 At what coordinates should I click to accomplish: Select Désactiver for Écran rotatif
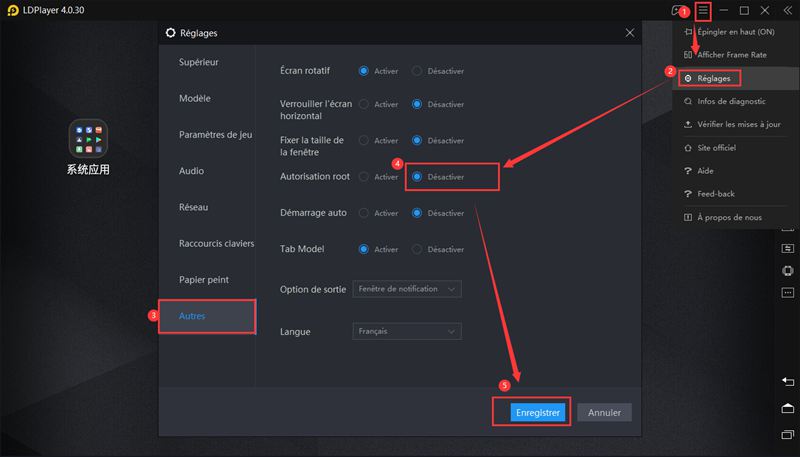coord(417,71)
